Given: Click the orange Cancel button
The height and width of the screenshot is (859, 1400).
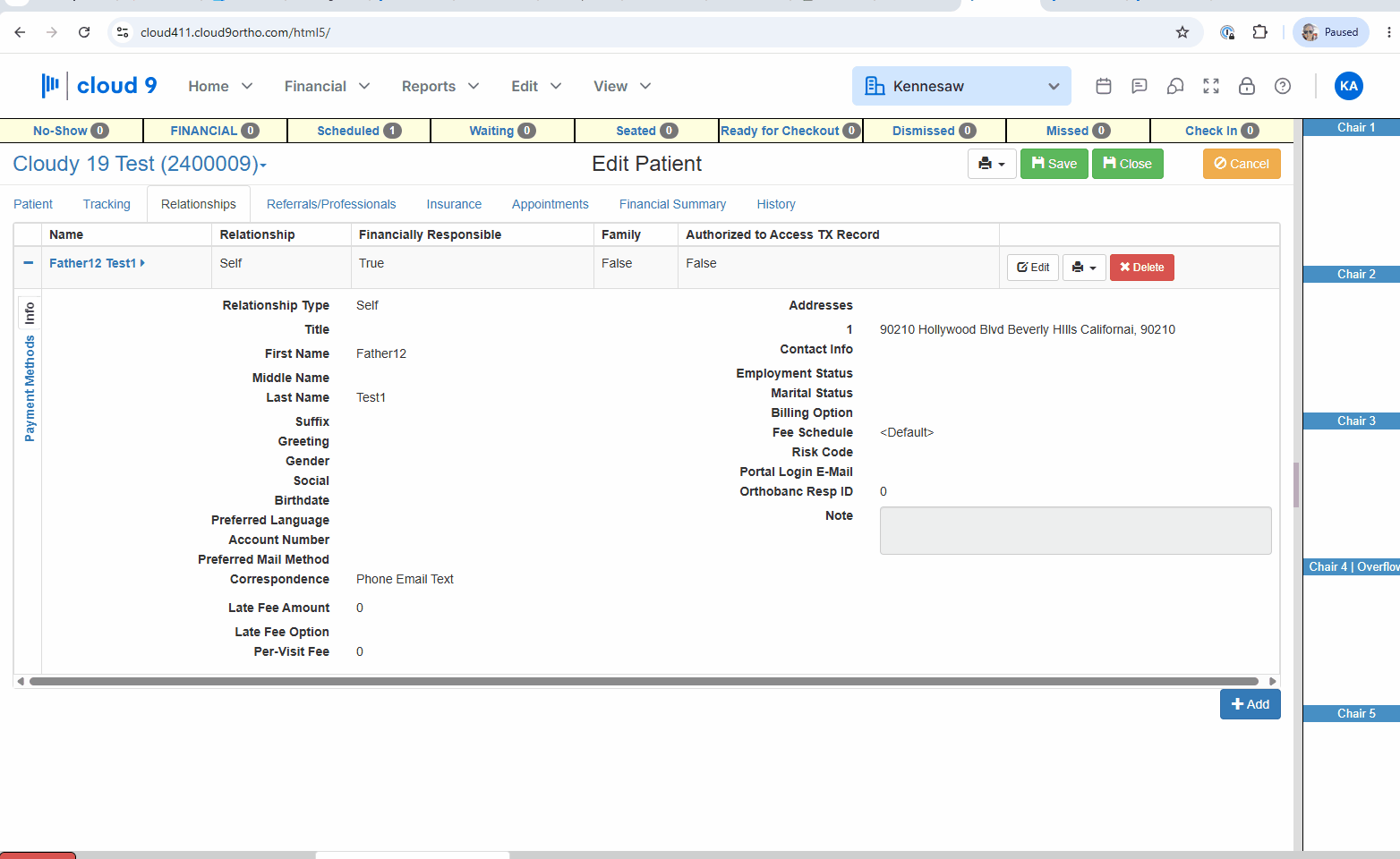Looking at the screenshot, I should (x=1242, y=164).
